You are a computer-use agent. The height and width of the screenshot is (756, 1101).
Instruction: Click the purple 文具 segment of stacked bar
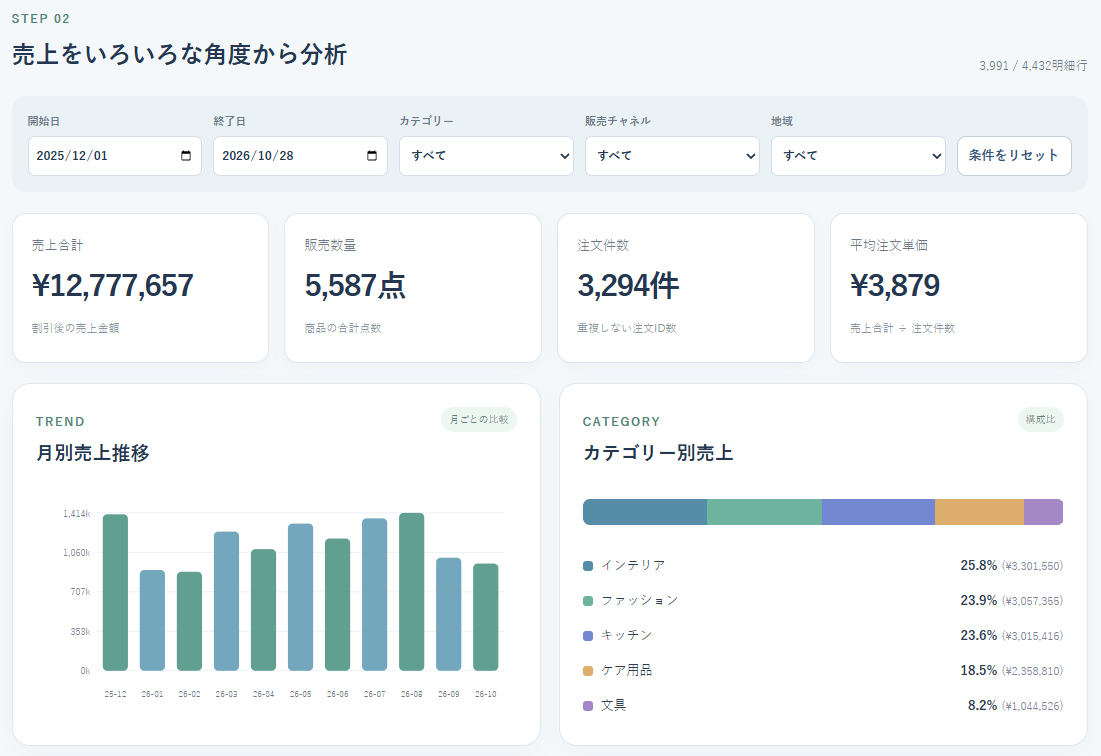[x=1043, y=512]
